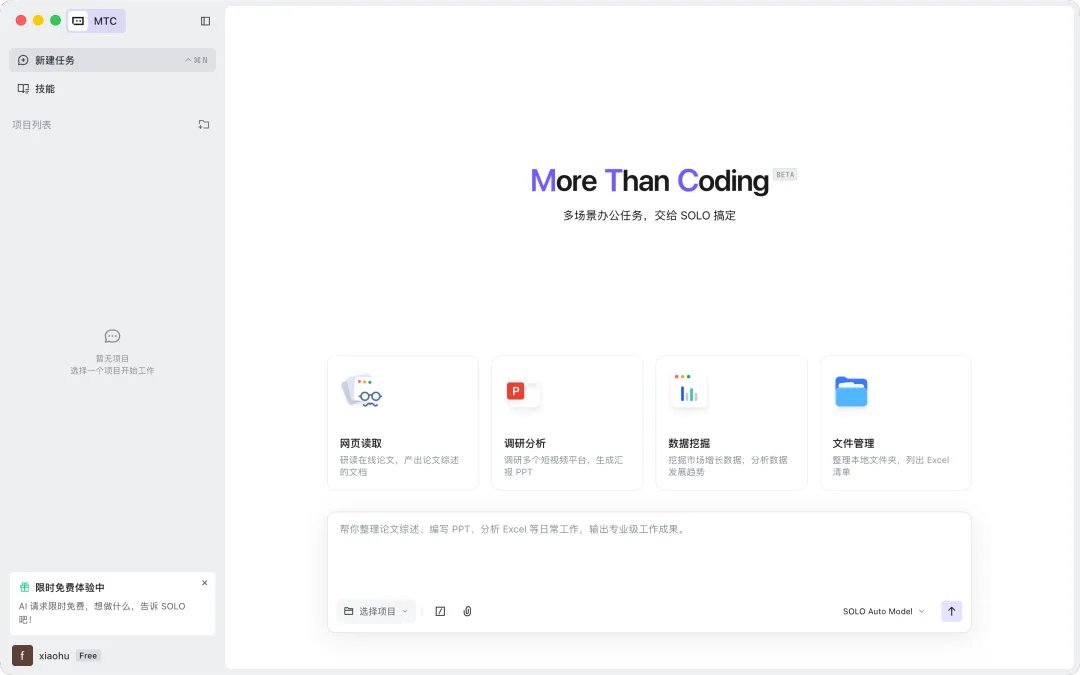Select the 数据挖掘 data mining card
The width and height of the screenshot is (1080, 675).
pos(731,422)
